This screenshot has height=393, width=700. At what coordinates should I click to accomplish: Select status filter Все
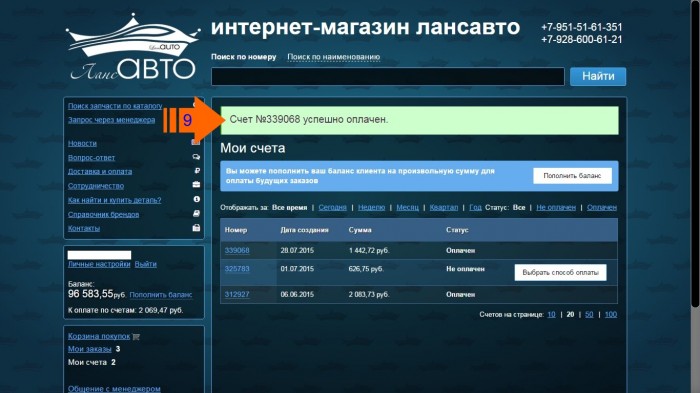(519, 207)
